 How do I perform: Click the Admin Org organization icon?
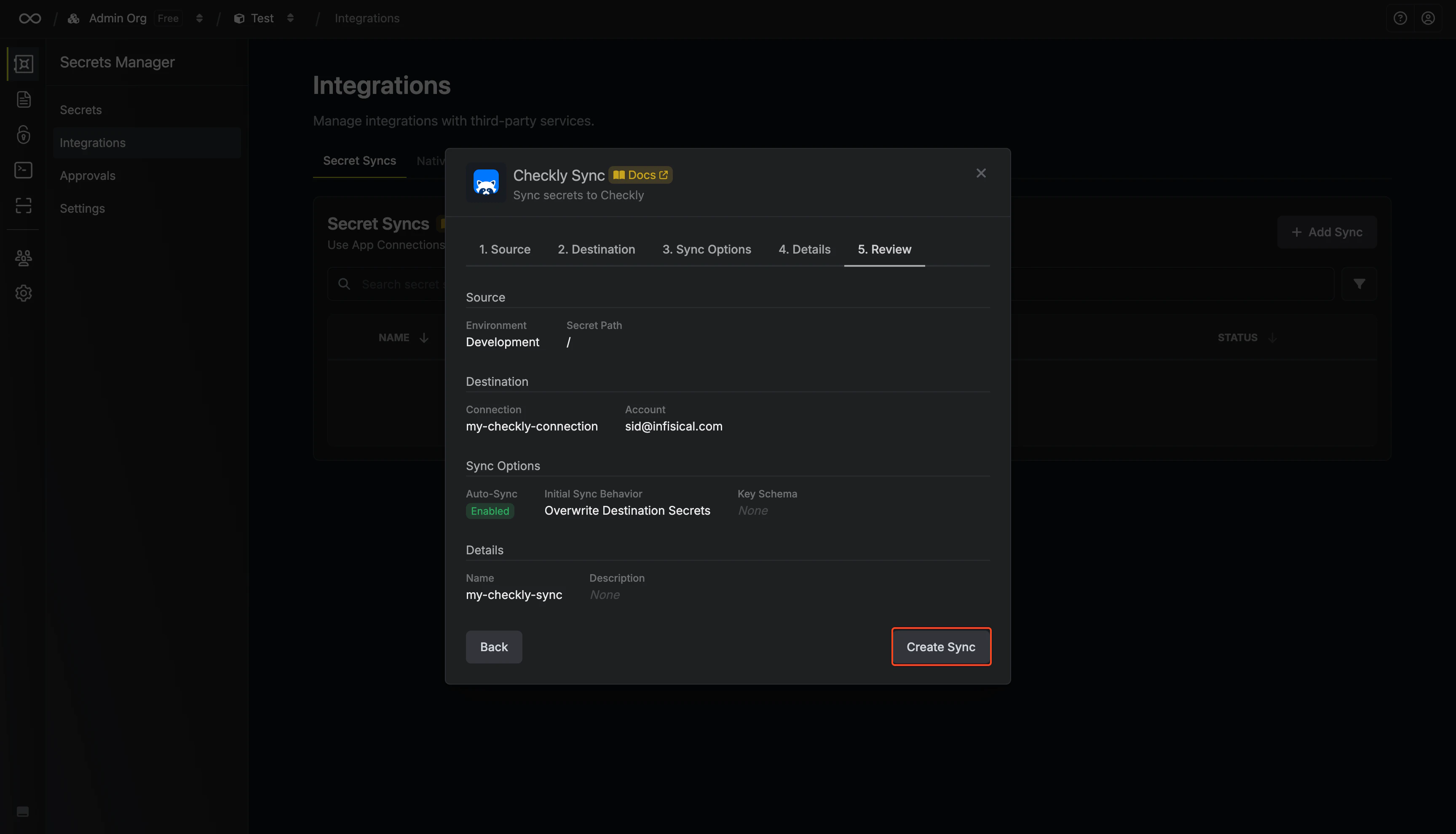pos(73,19)
